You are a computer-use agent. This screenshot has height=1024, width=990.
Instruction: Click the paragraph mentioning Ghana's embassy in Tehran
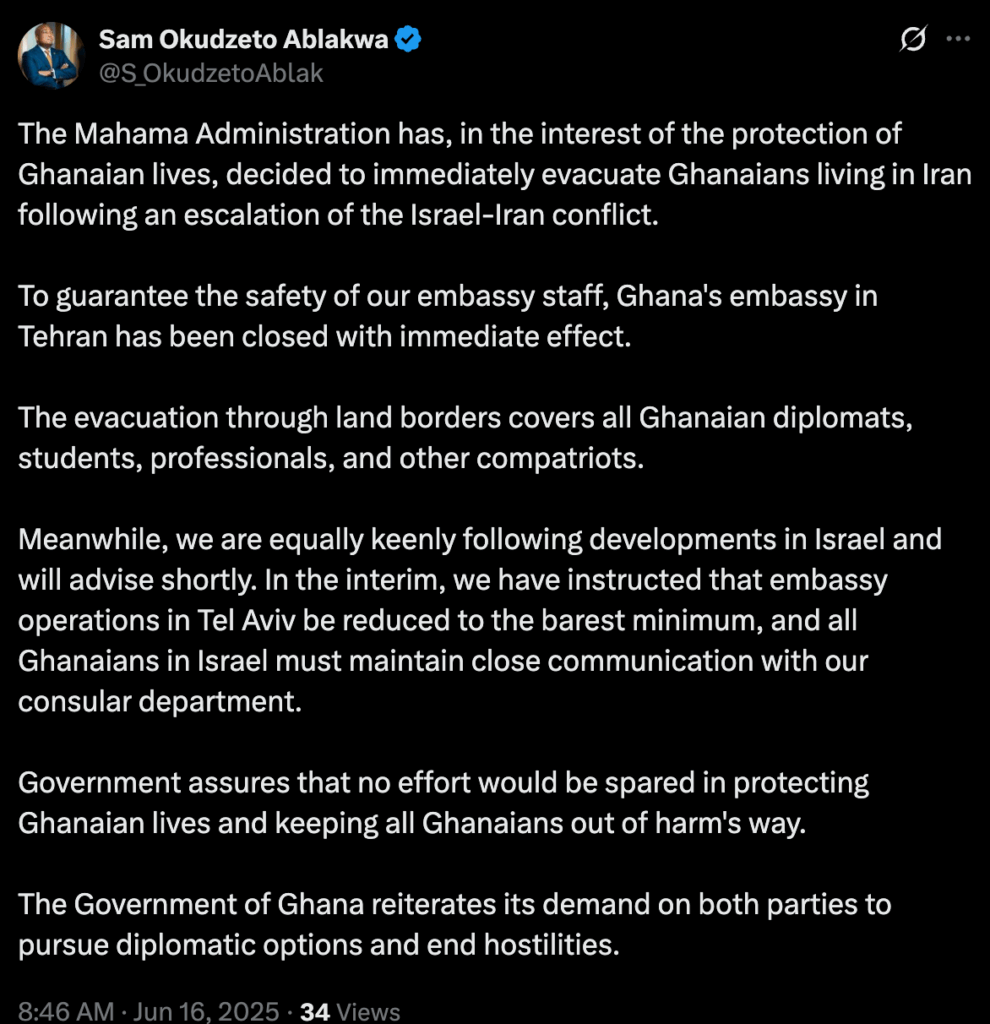pyautogui.click(x=448, y=316)
